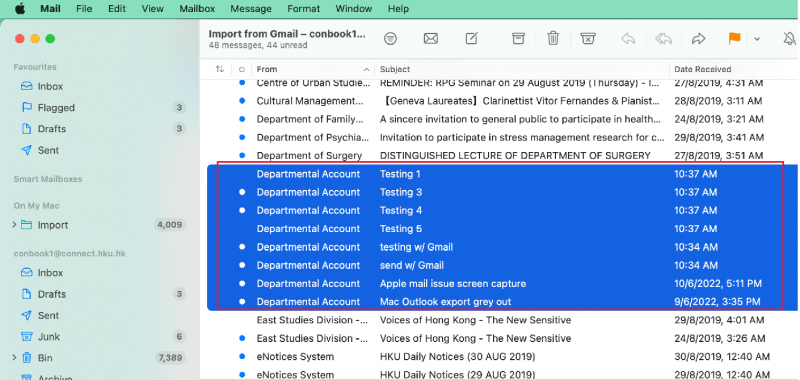This screenshot has height=380, width=800.
Task: Select Centre of Urban Studies RPG Seminar message
Action: 502,83
